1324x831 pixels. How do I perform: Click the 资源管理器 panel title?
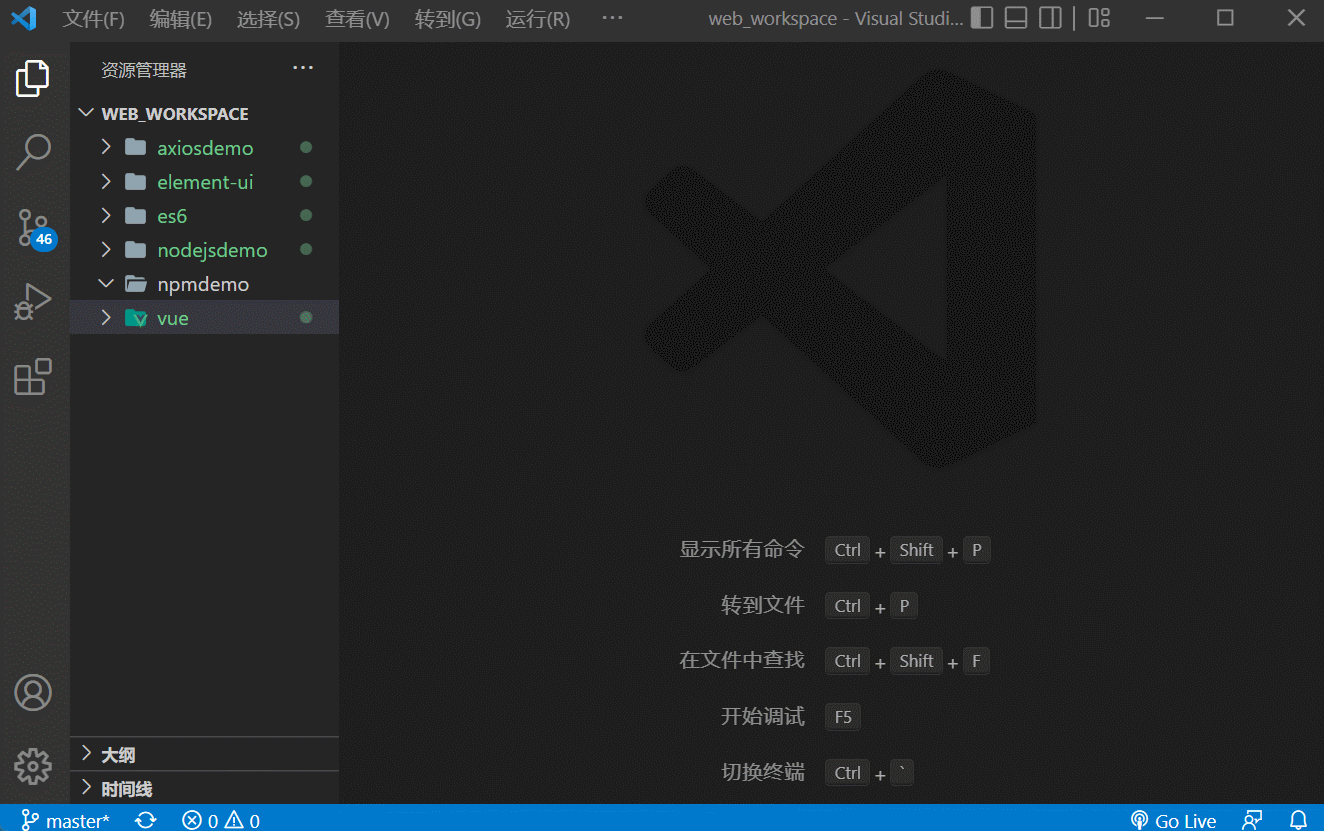tap(144, 70)
